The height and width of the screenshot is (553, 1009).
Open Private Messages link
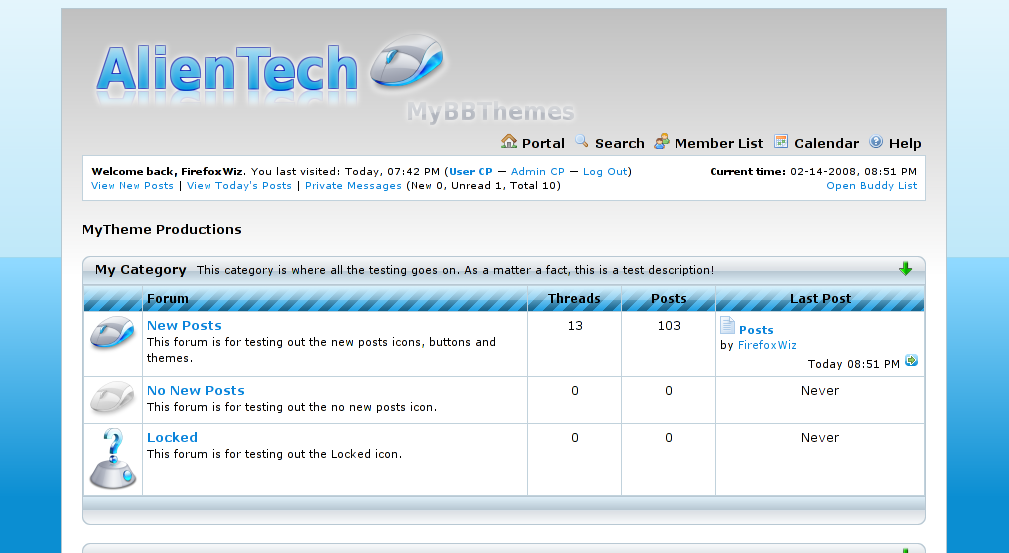pos(353,186)
